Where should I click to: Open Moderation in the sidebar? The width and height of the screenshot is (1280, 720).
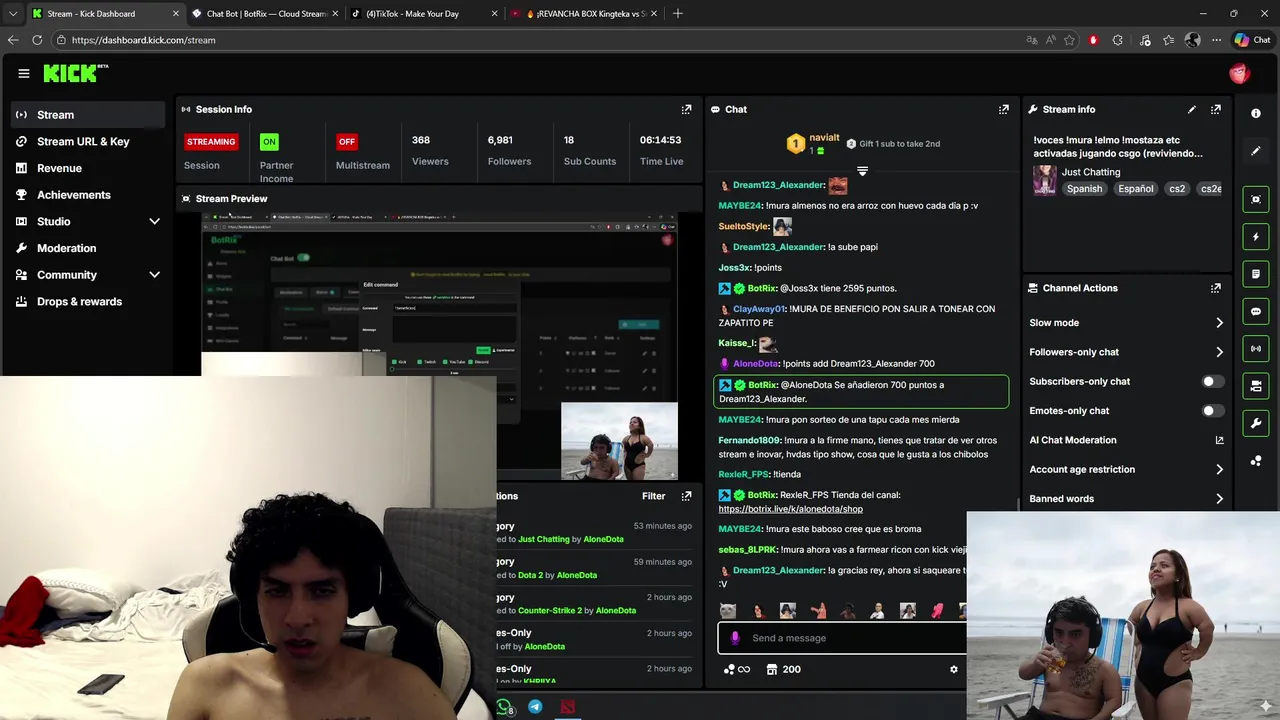point(88,248)
